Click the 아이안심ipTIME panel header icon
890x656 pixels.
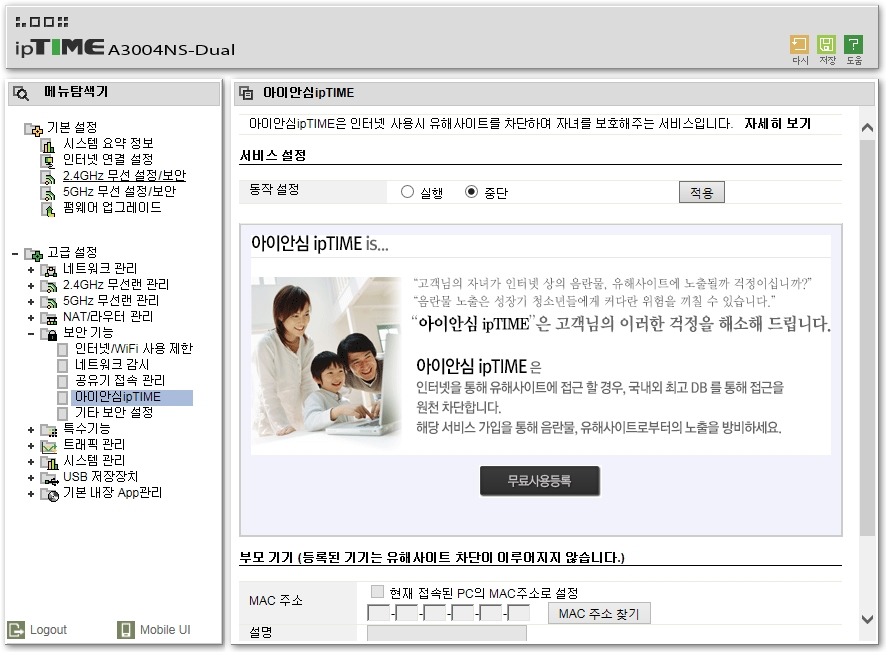point(246,93)
